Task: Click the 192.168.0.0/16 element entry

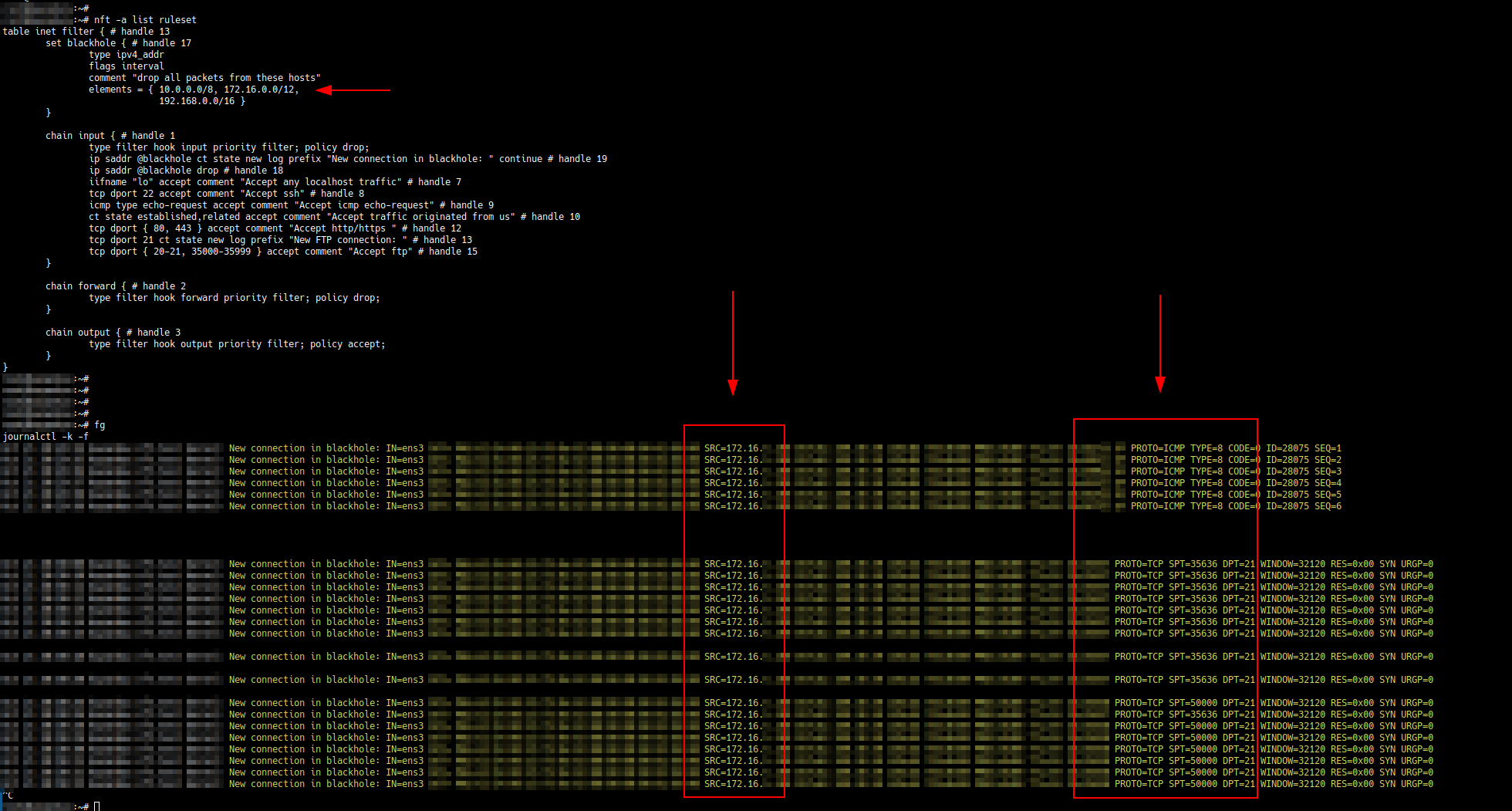Action: point(197,101)
